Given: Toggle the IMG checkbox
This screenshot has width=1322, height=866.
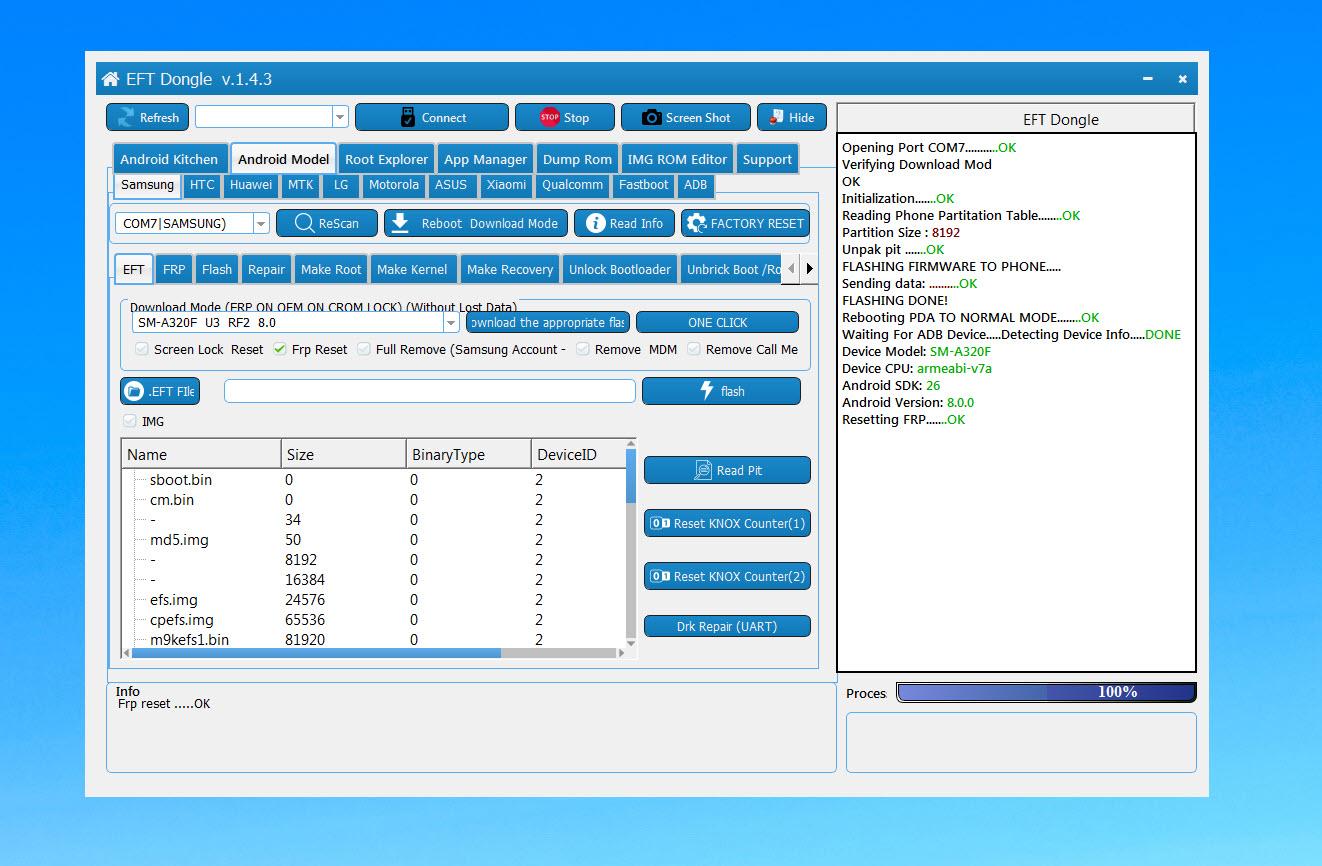Looking at the screenshot, I should [x=130, y=421].
